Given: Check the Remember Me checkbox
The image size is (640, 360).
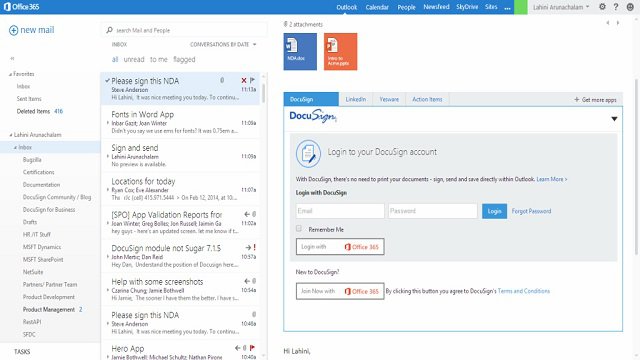Looking at the screenshot, I should [299, 229].
